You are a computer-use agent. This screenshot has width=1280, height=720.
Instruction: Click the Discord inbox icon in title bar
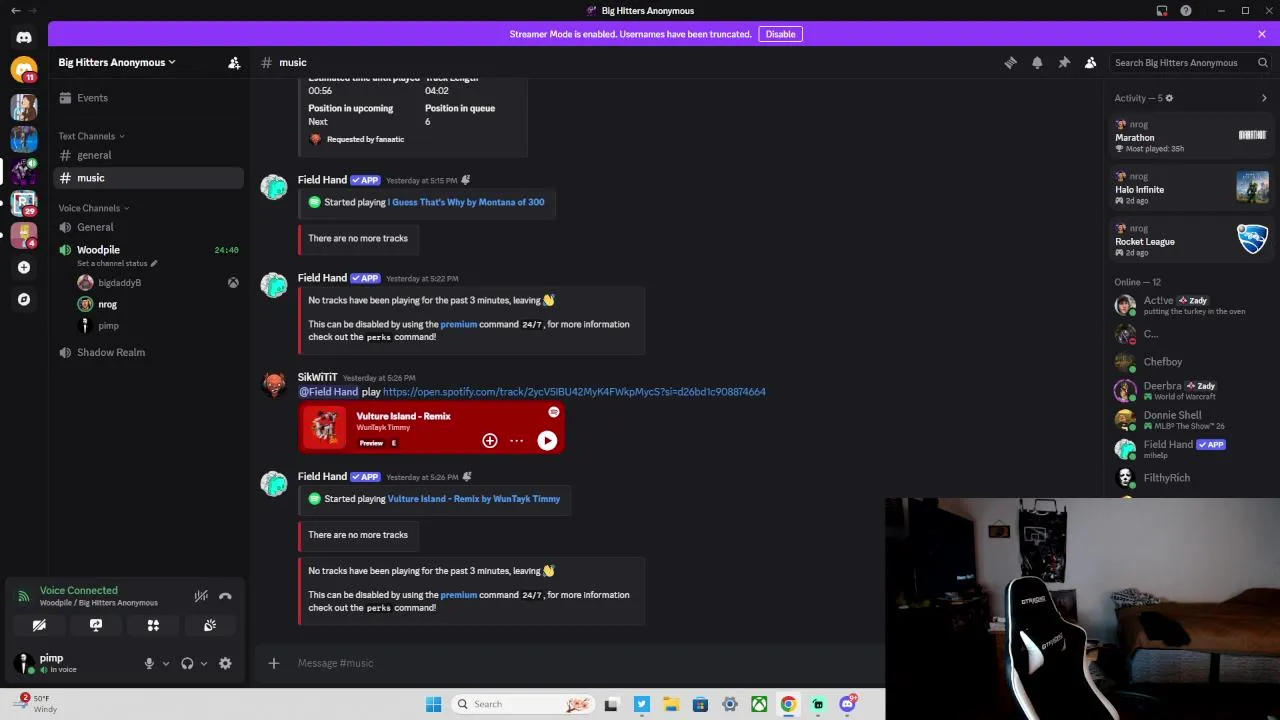click(1162, 11)
